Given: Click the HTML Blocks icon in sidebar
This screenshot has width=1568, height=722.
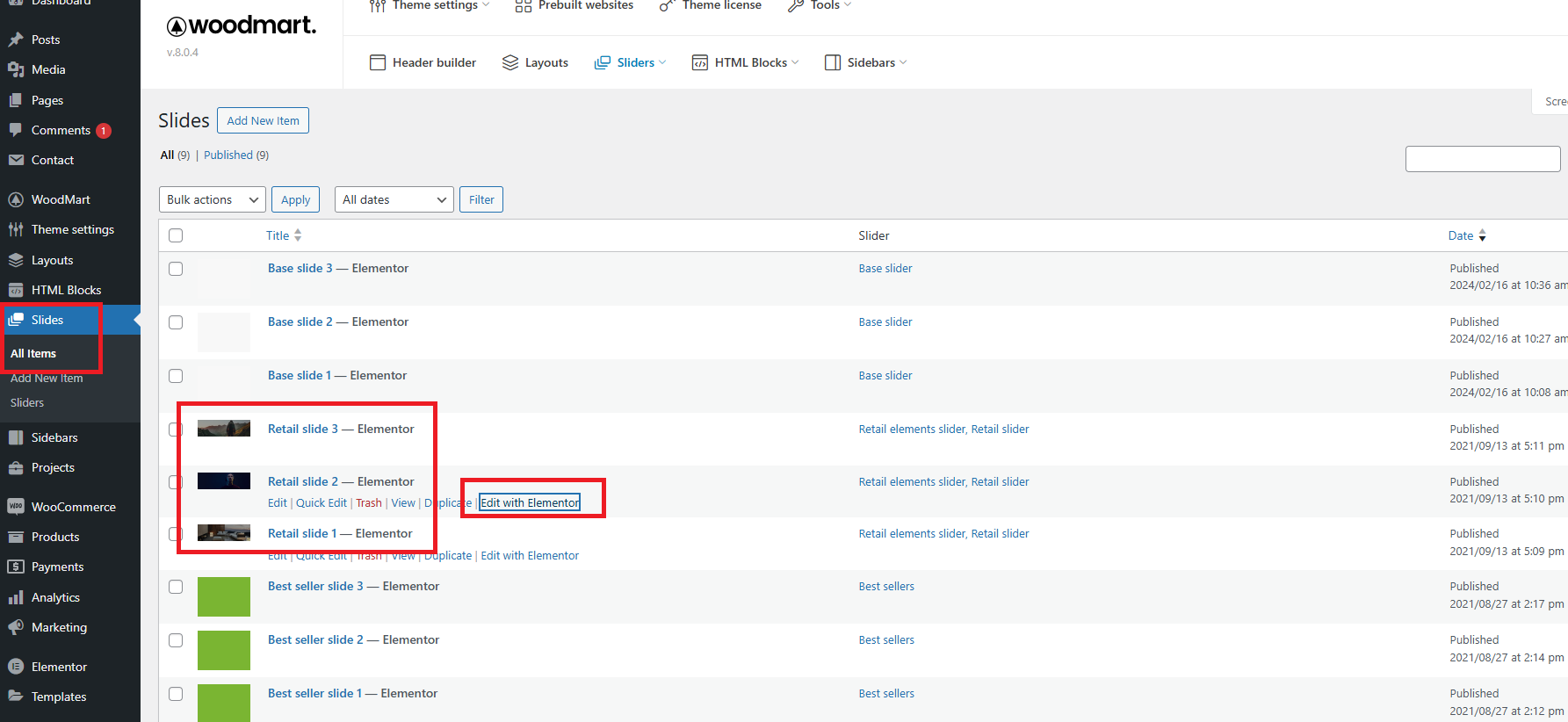Looking at the screenshot, I should tap(16, 290).
